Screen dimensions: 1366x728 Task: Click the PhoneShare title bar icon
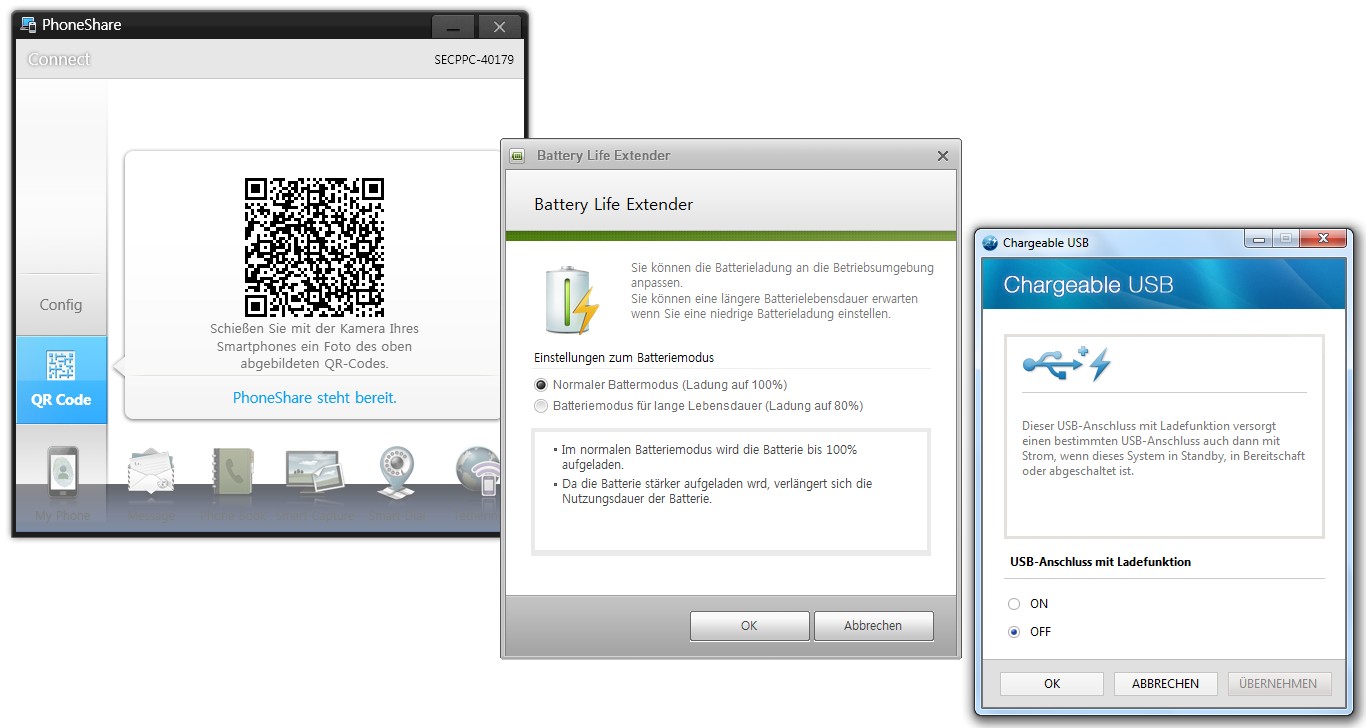tap(28, 25)
